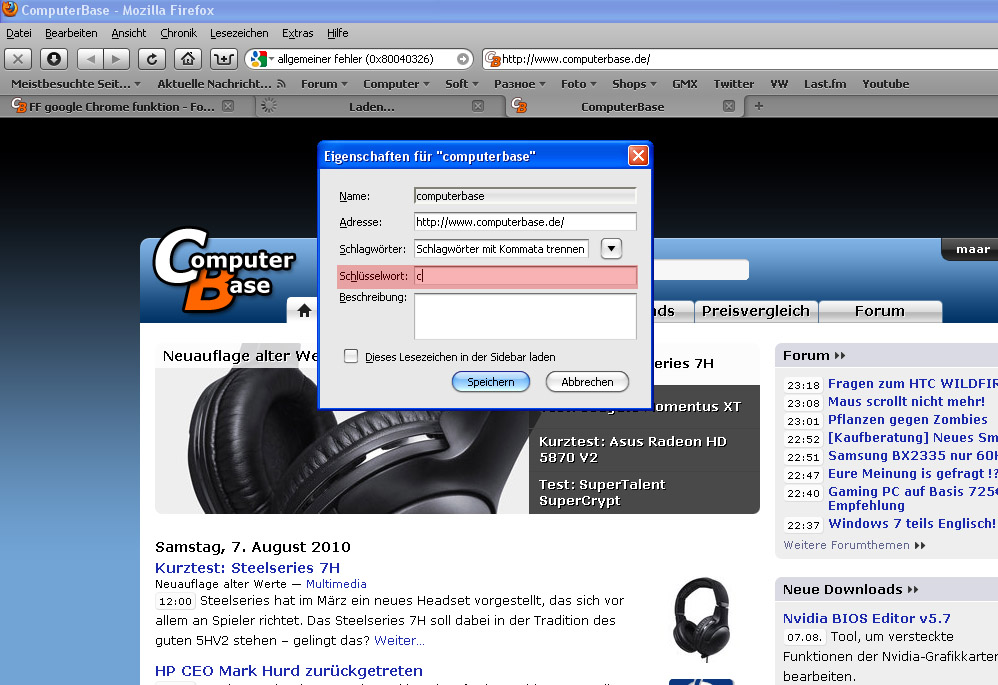
Task: Open the Bearbeiten menu
Action: pos(71,33)
